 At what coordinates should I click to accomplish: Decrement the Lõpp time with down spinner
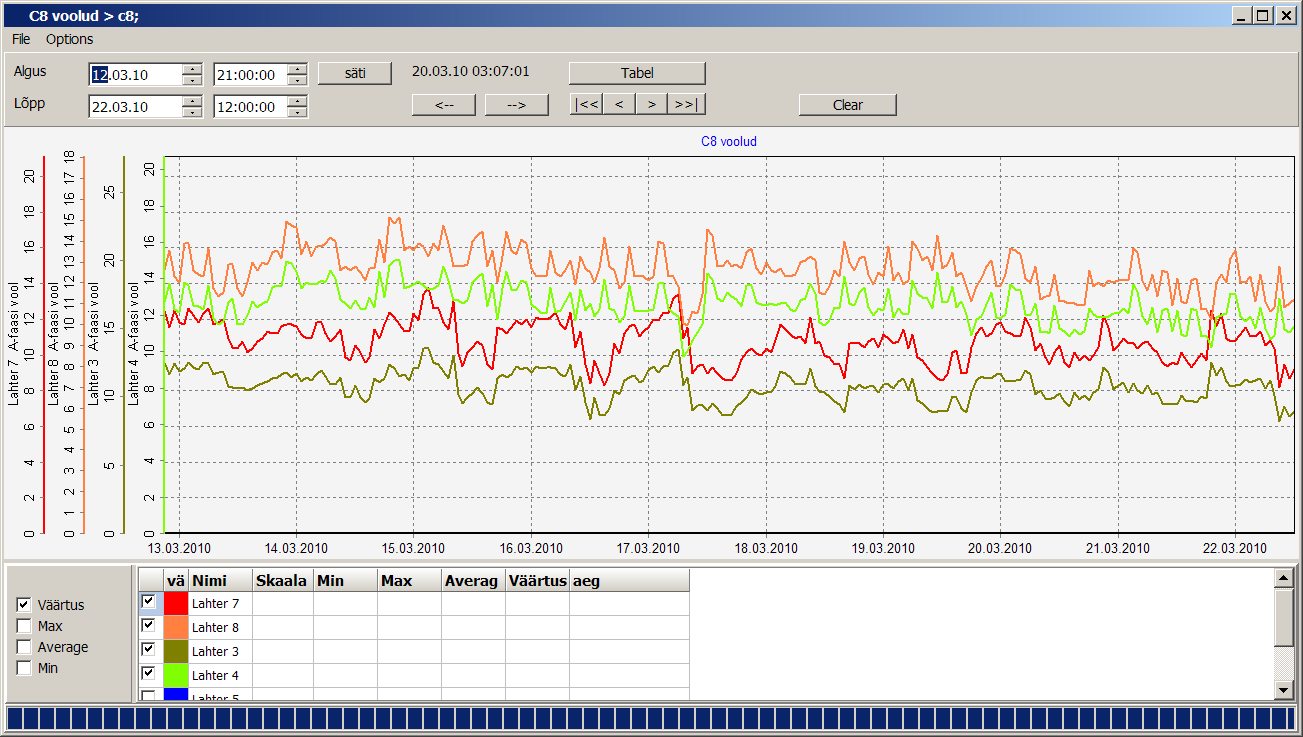coord(297,112)
